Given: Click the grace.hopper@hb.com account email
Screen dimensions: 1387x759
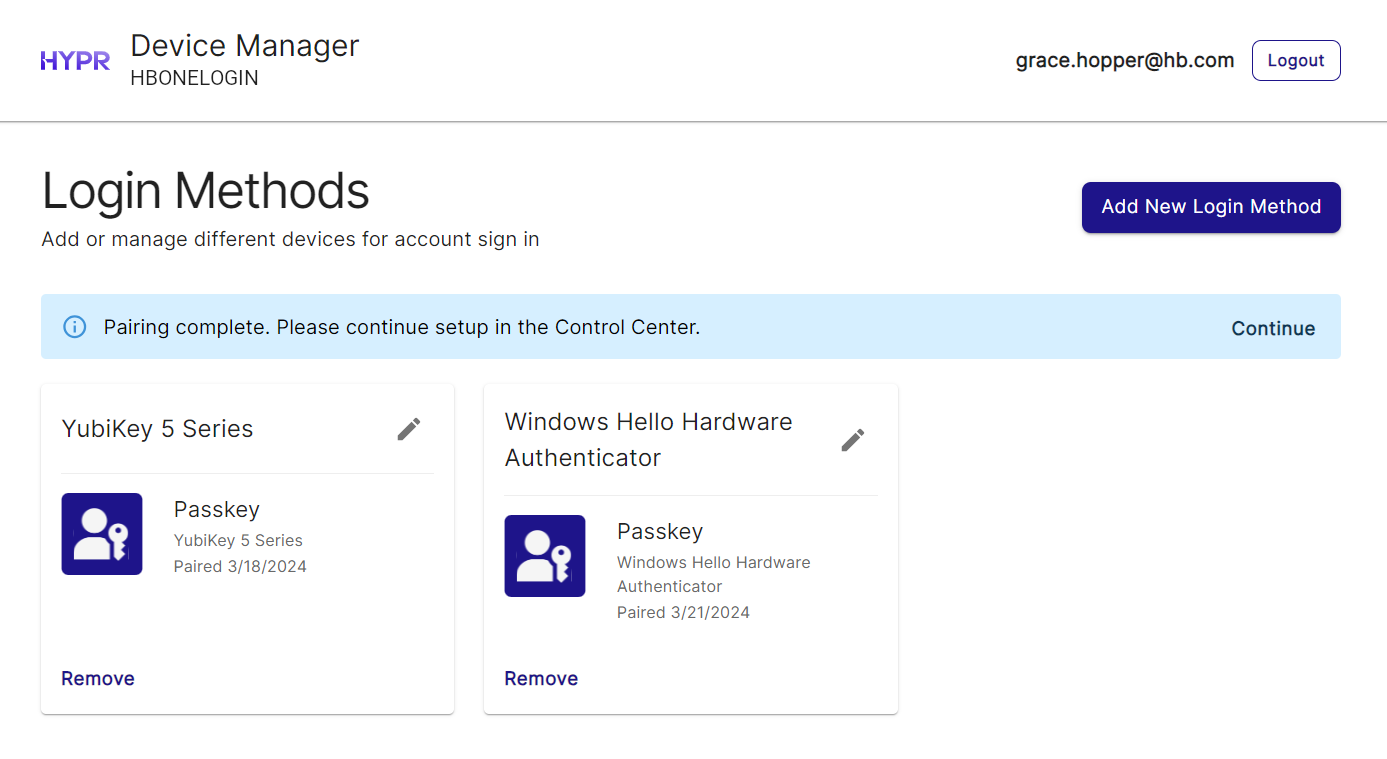Looking at the screenshot, I should [1125, 60].
